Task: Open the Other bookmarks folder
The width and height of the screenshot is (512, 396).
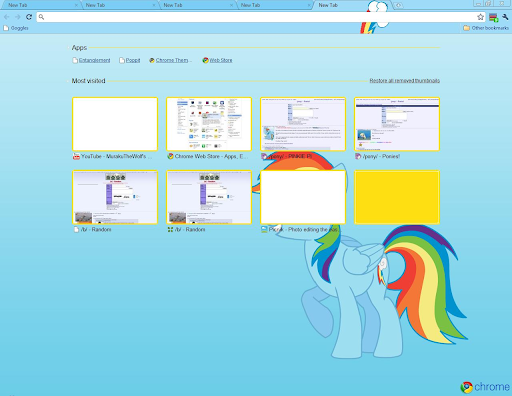Action: [486, 28]
